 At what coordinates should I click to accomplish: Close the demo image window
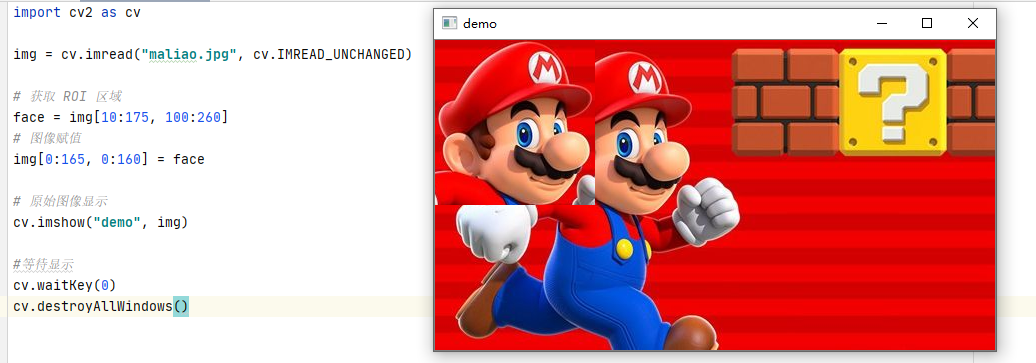(x=973, y=23)
